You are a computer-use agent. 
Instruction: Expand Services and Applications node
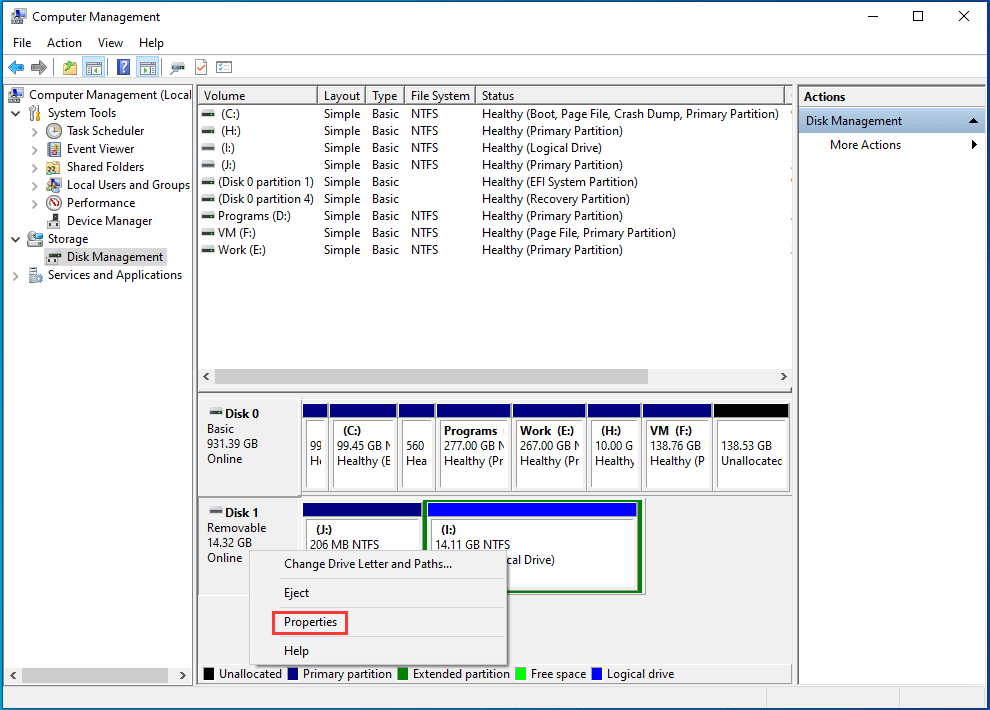click(x=16, y=276)
